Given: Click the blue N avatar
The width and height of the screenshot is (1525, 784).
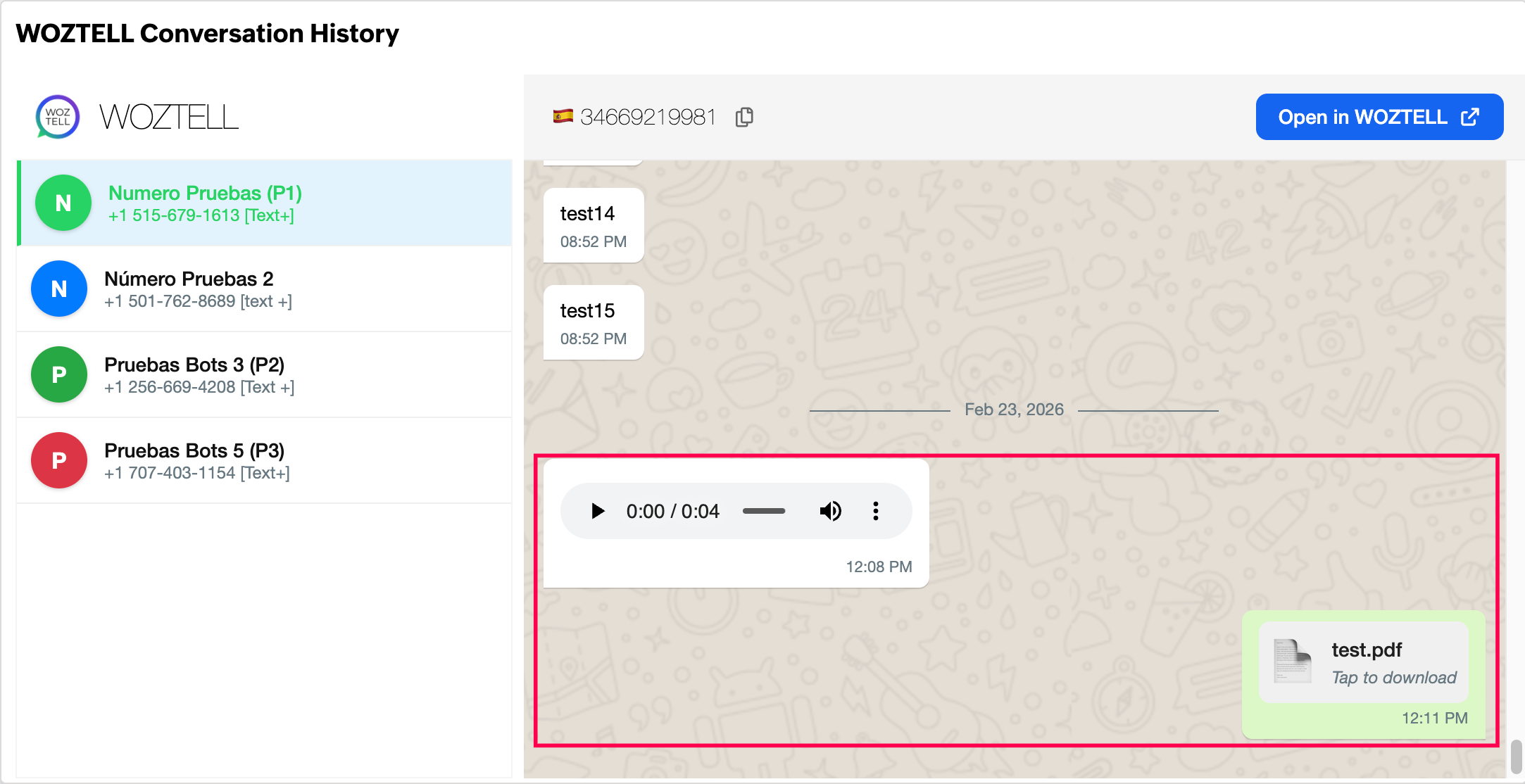Looking at the screenshot, I should click(59, 289).
